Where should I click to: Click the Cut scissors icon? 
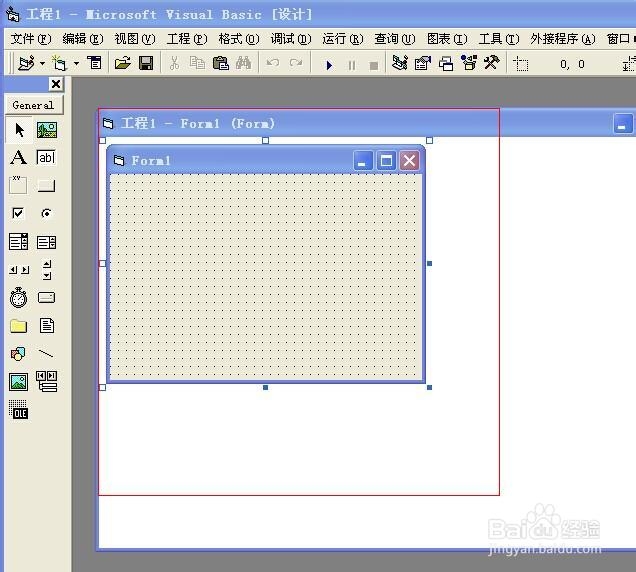(x=174, y=63)
